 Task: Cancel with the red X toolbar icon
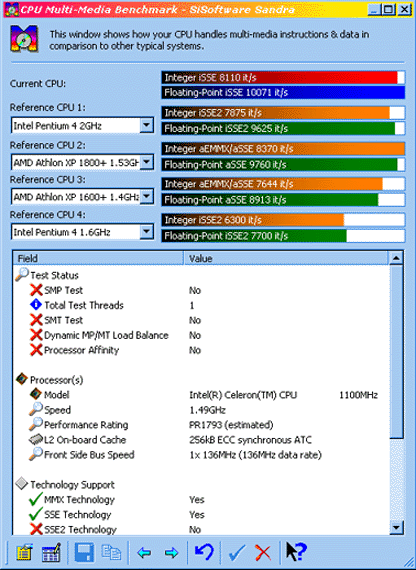click(x=263, y=553)
